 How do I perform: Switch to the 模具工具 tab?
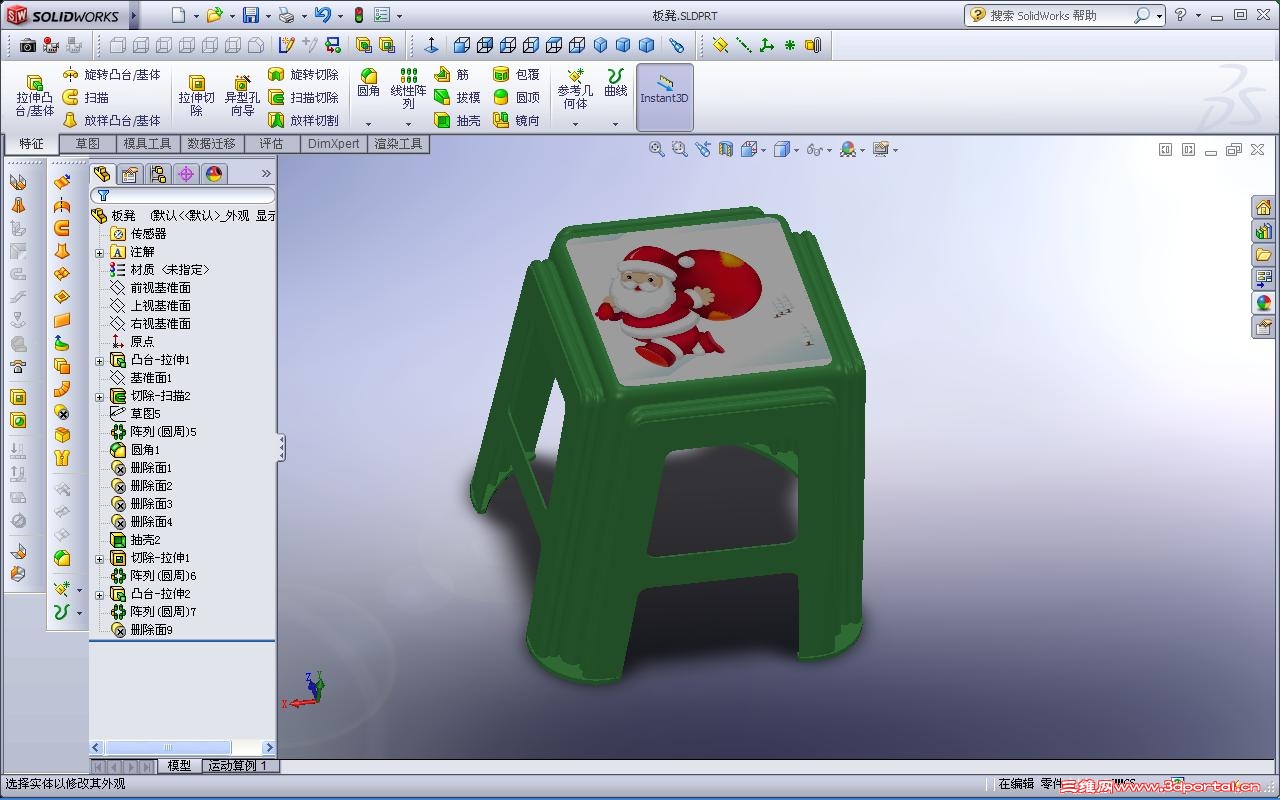click(147, 144)
